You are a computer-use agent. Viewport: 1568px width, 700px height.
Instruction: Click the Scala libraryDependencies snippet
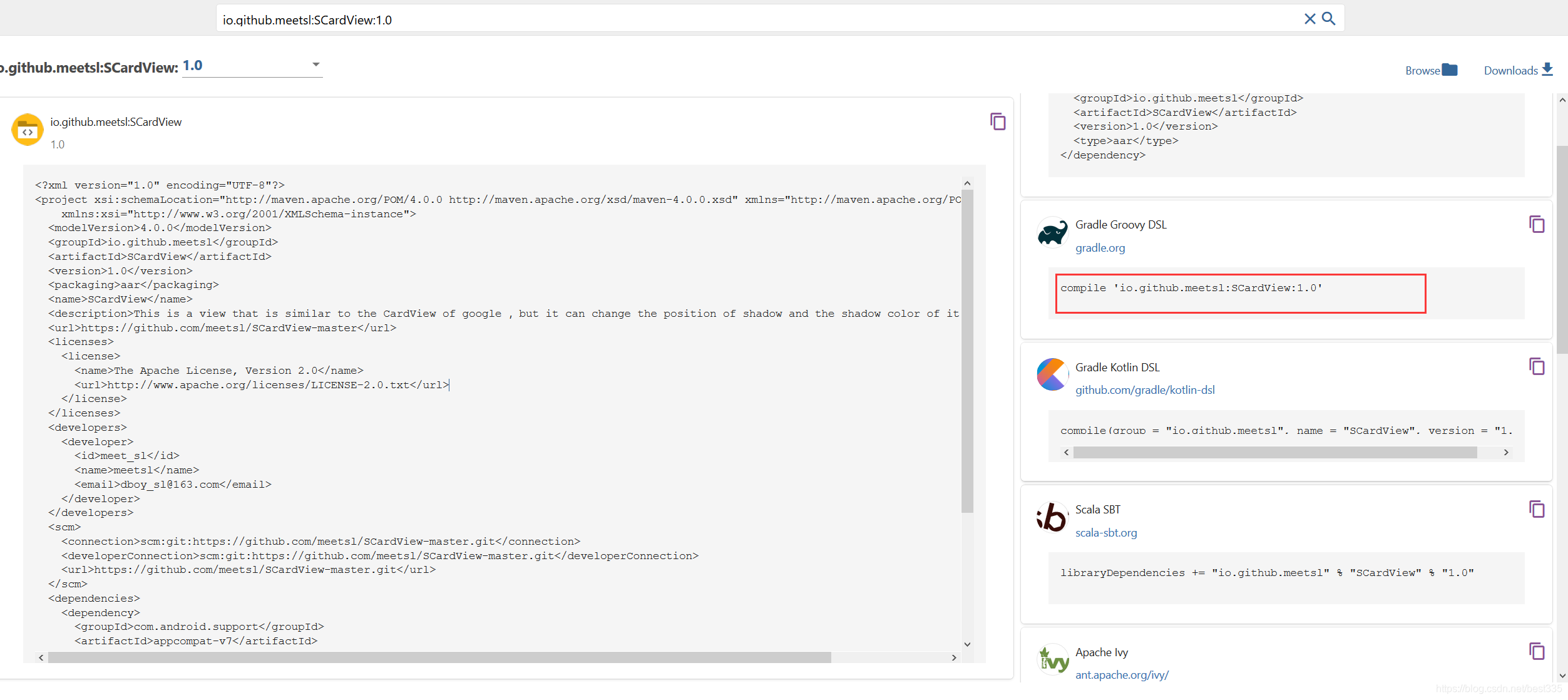coord(1267,573)
